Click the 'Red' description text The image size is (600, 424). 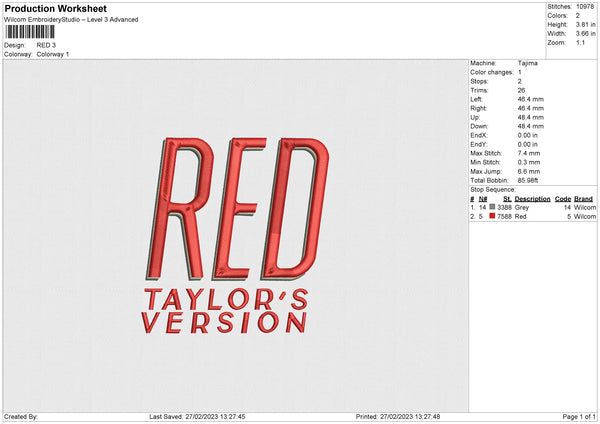tap(520, 217)
